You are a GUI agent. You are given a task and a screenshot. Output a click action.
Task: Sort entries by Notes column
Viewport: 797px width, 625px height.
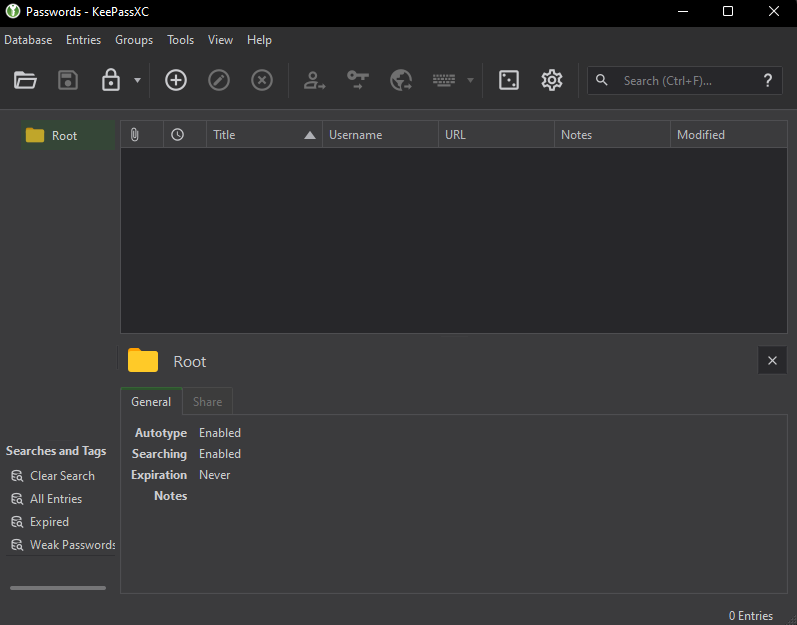pyautogui.click(x=612, y=135)
